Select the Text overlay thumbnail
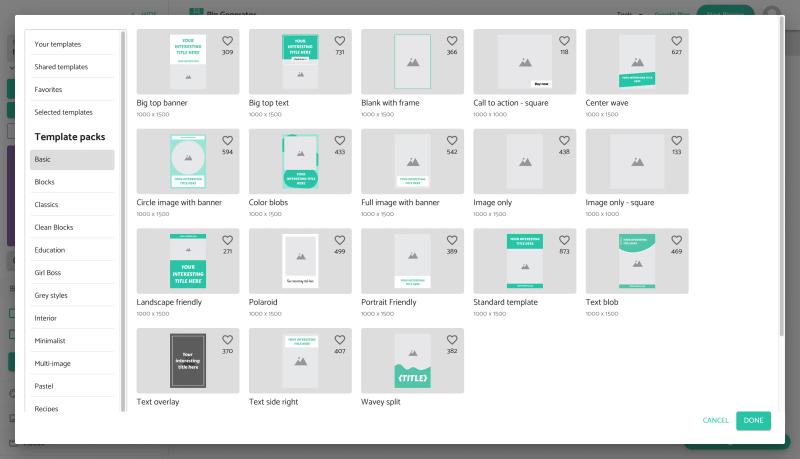Image resolution: width=800 pixels, height=459 pixels. tap(188, 361)
